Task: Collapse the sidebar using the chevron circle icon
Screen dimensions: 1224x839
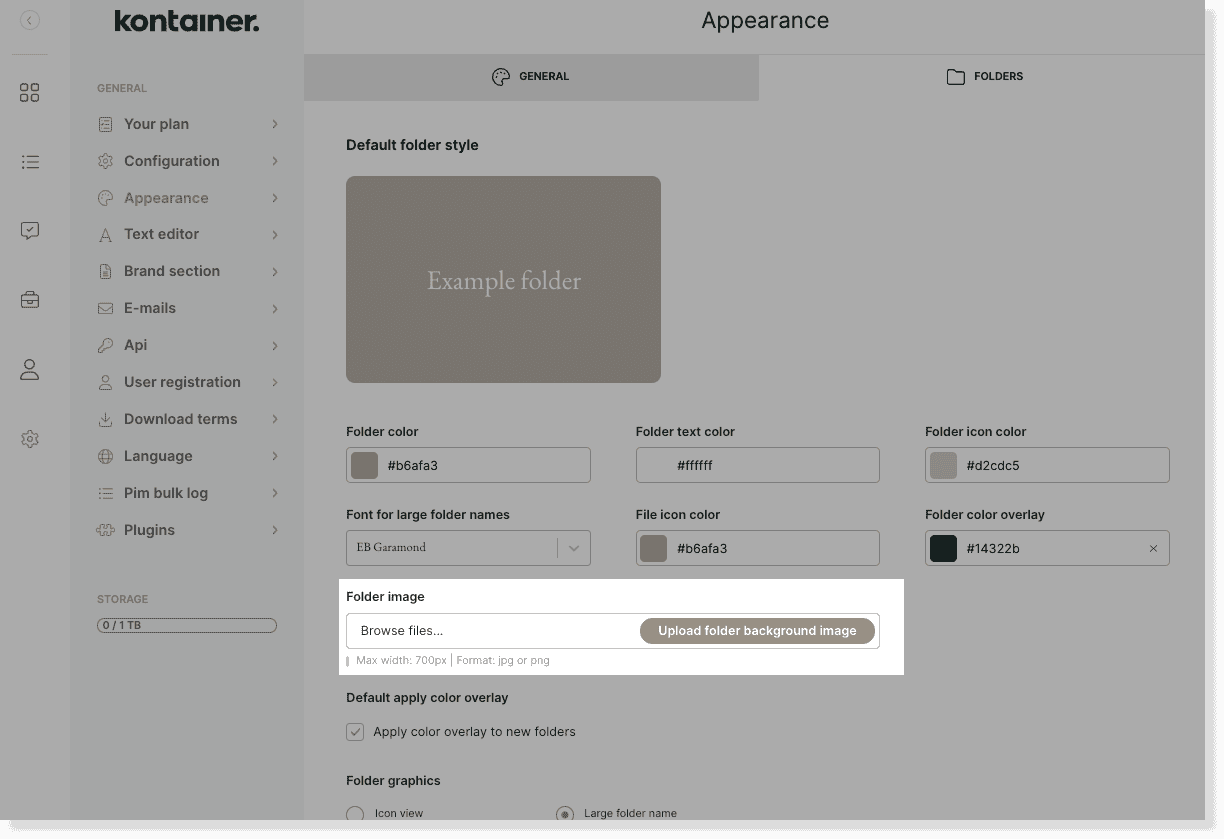Action: [29, 18]
